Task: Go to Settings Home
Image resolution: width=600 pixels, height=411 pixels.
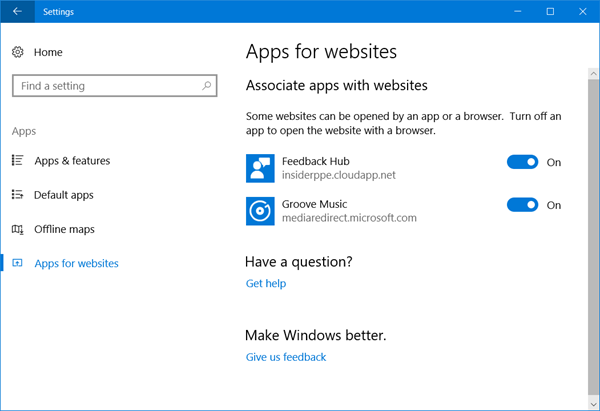Action: (47, 52)
